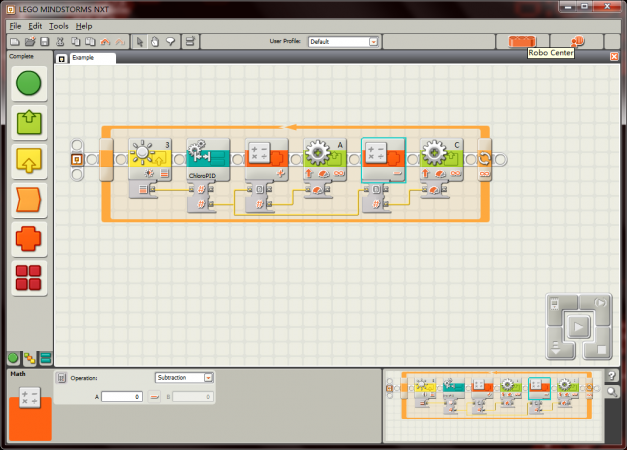Viewport: 627px width, 450px height.
Task: Click the green Common blocks palette icon
Action: pos(30,83)
